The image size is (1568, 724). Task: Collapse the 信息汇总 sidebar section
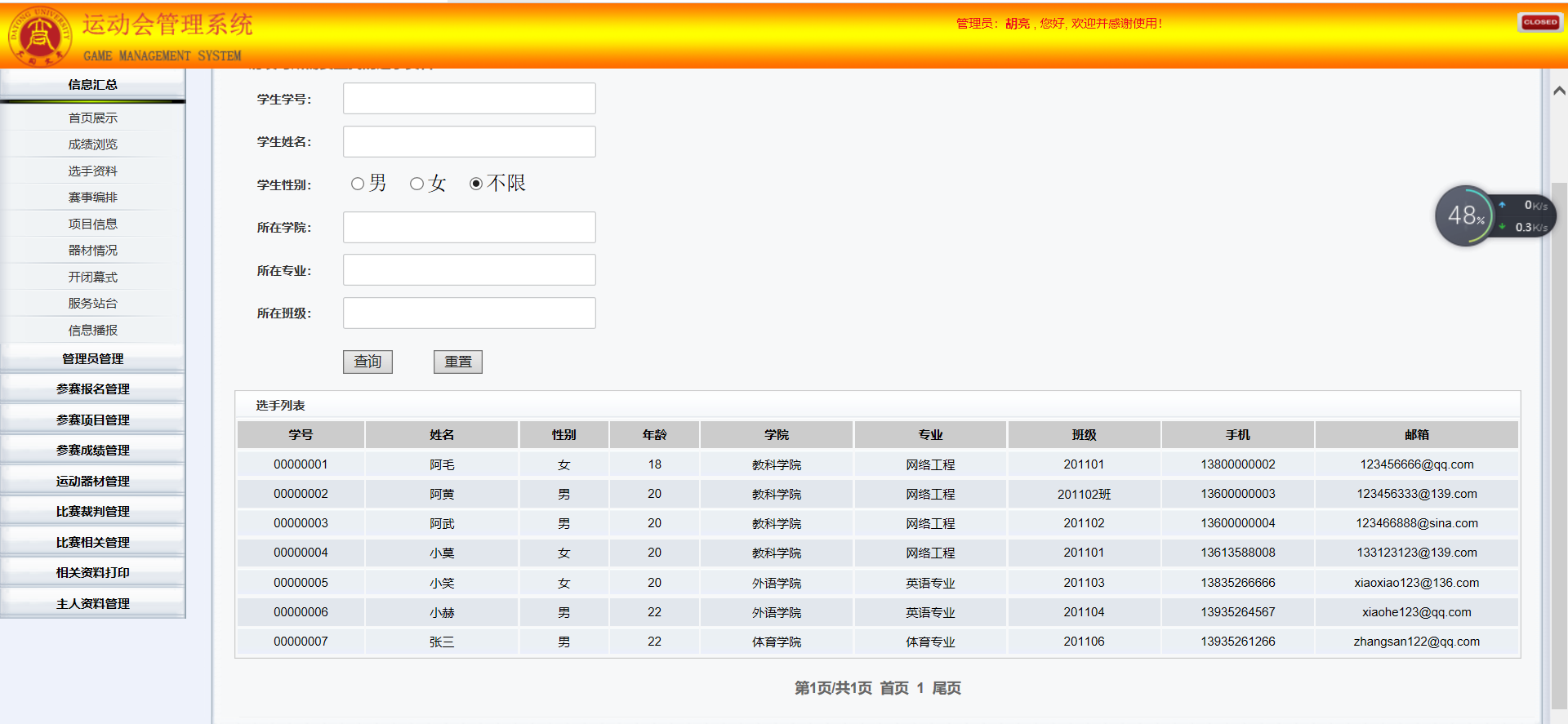(x=93, y=85)
